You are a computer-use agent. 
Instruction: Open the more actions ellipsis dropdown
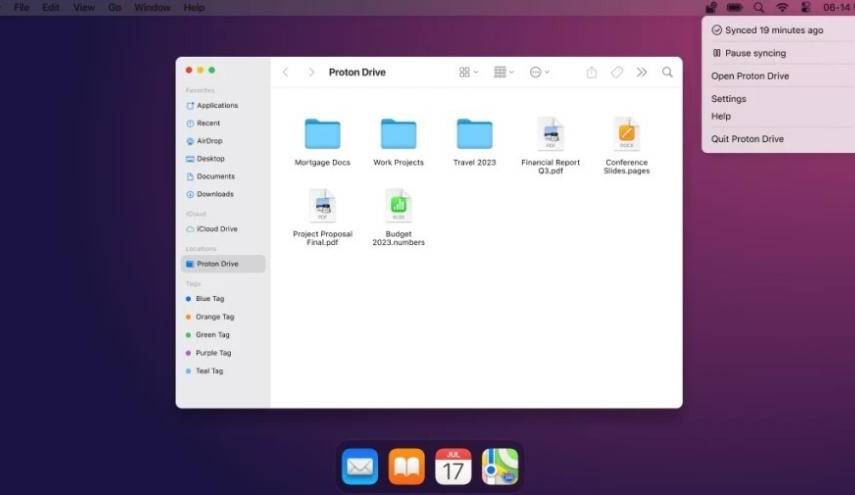tap(539, 72)
